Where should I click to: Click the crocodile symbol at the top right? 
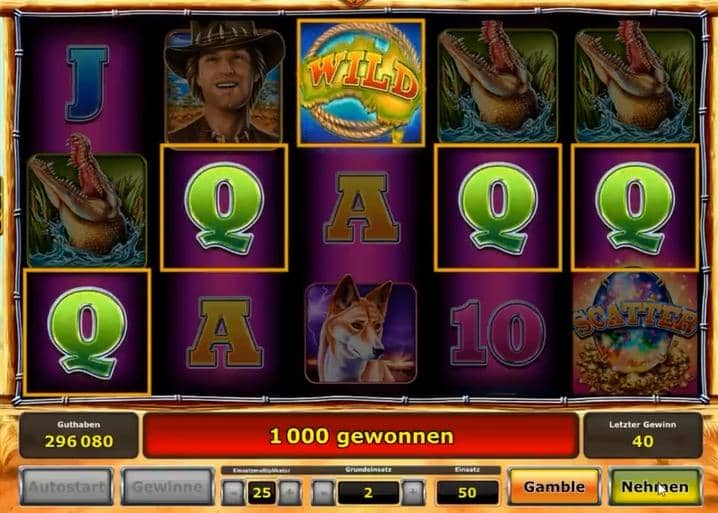tap(635, 82)
